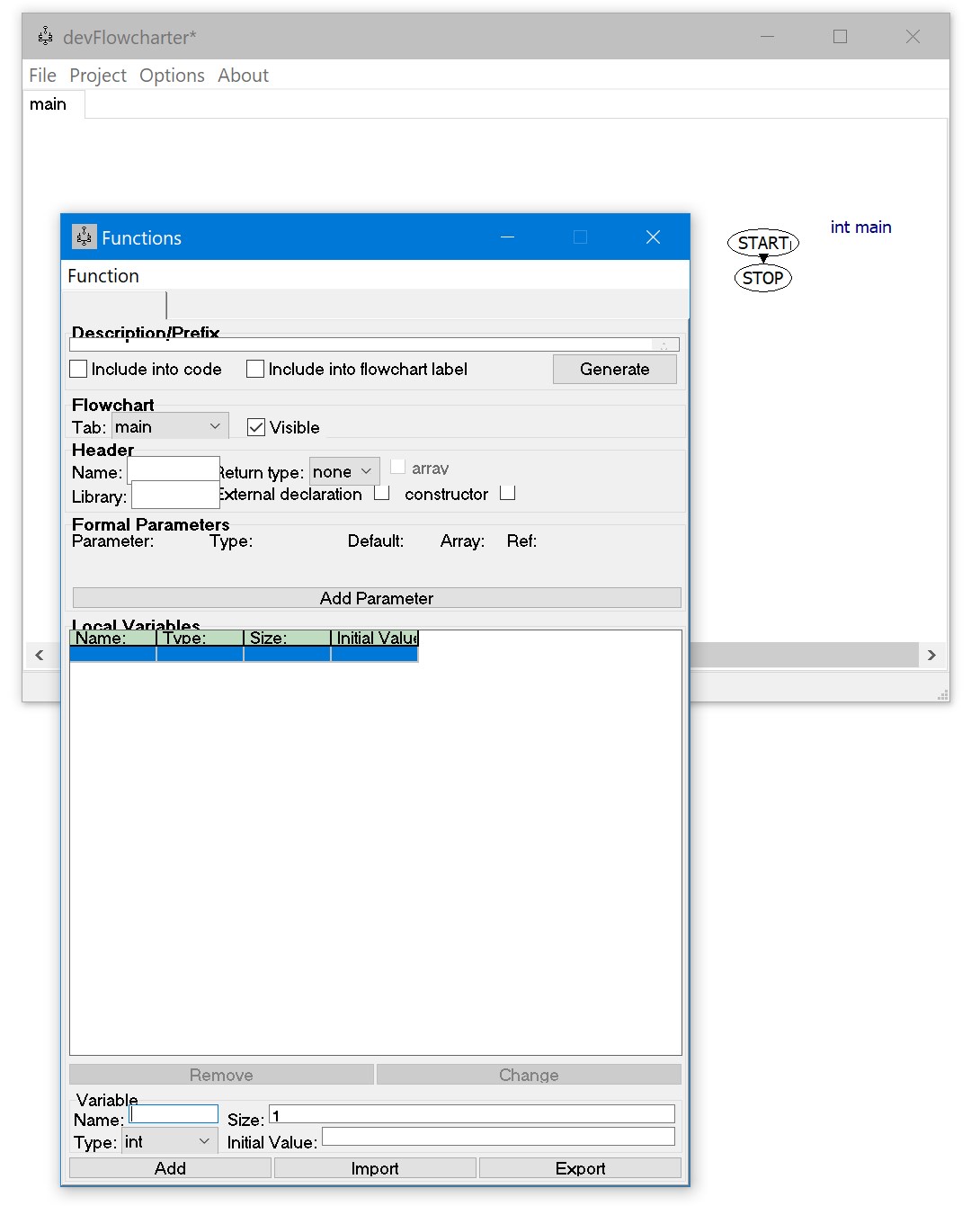Click the int main function label

point(860,228)
